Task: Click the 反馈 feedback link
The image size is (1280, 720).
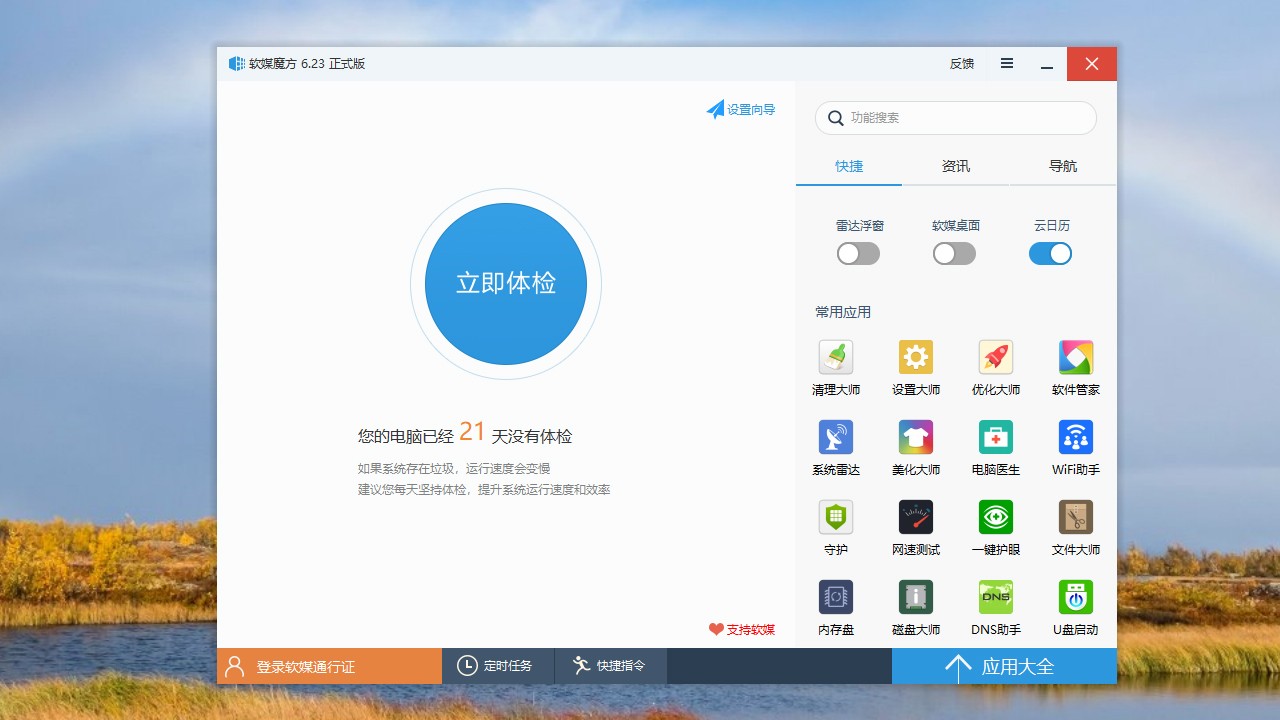Action: click(962, 64)
